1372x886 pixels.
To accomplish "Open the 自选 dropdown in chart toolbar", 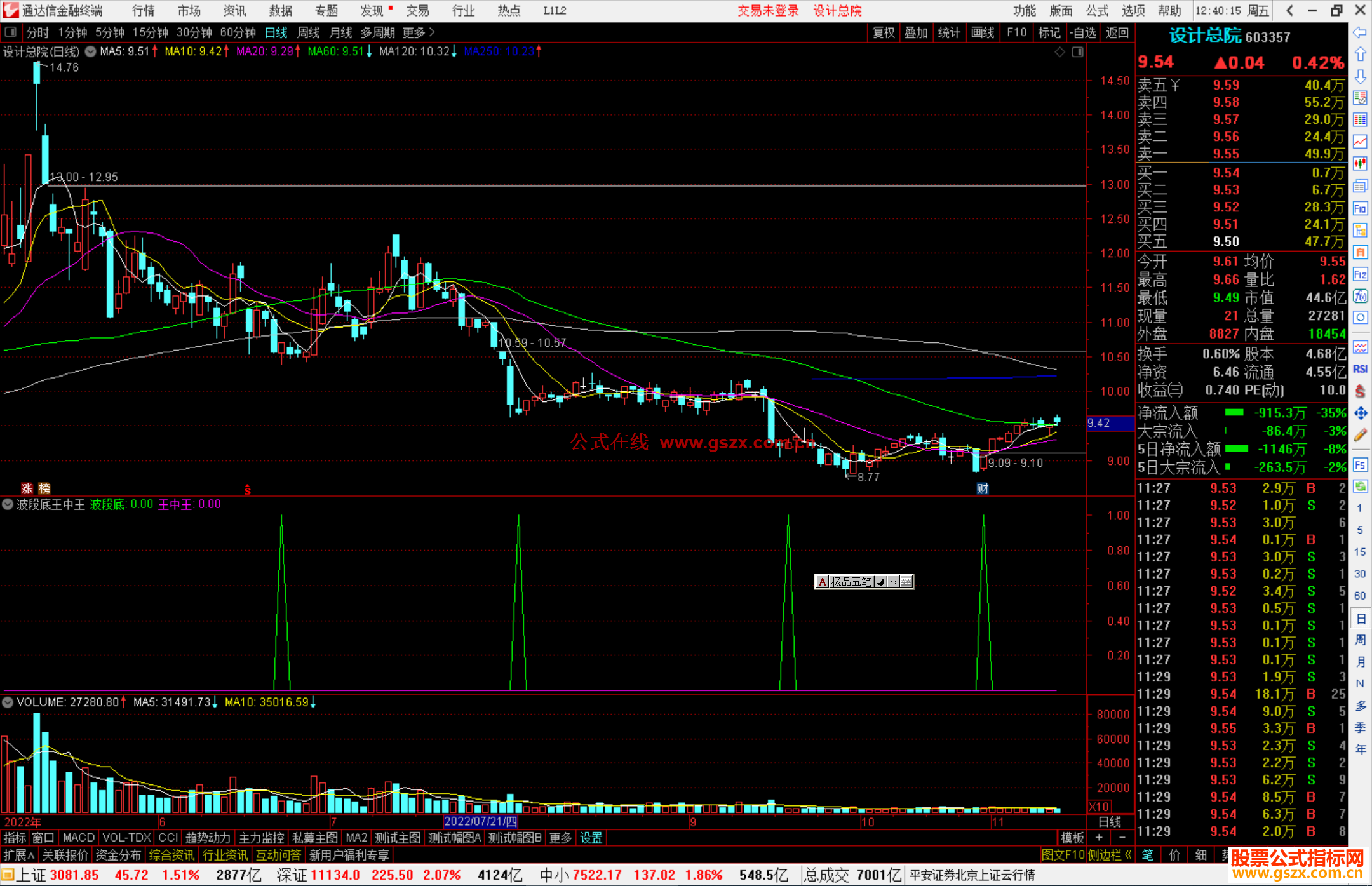I will [x=1082, y=32].
